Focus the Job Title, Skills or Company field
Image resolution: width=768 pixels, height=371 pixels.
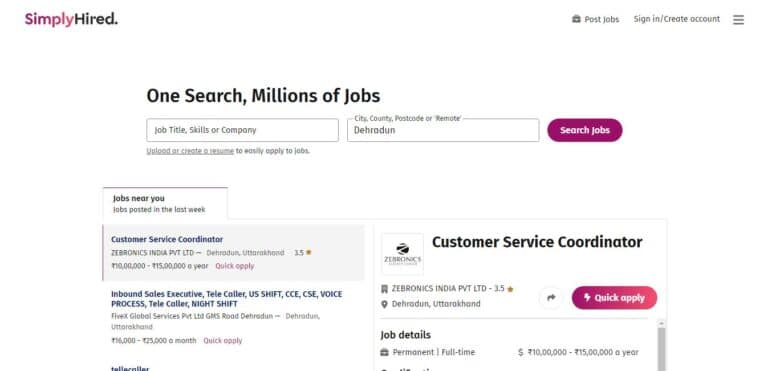click(x=242, y=130)
